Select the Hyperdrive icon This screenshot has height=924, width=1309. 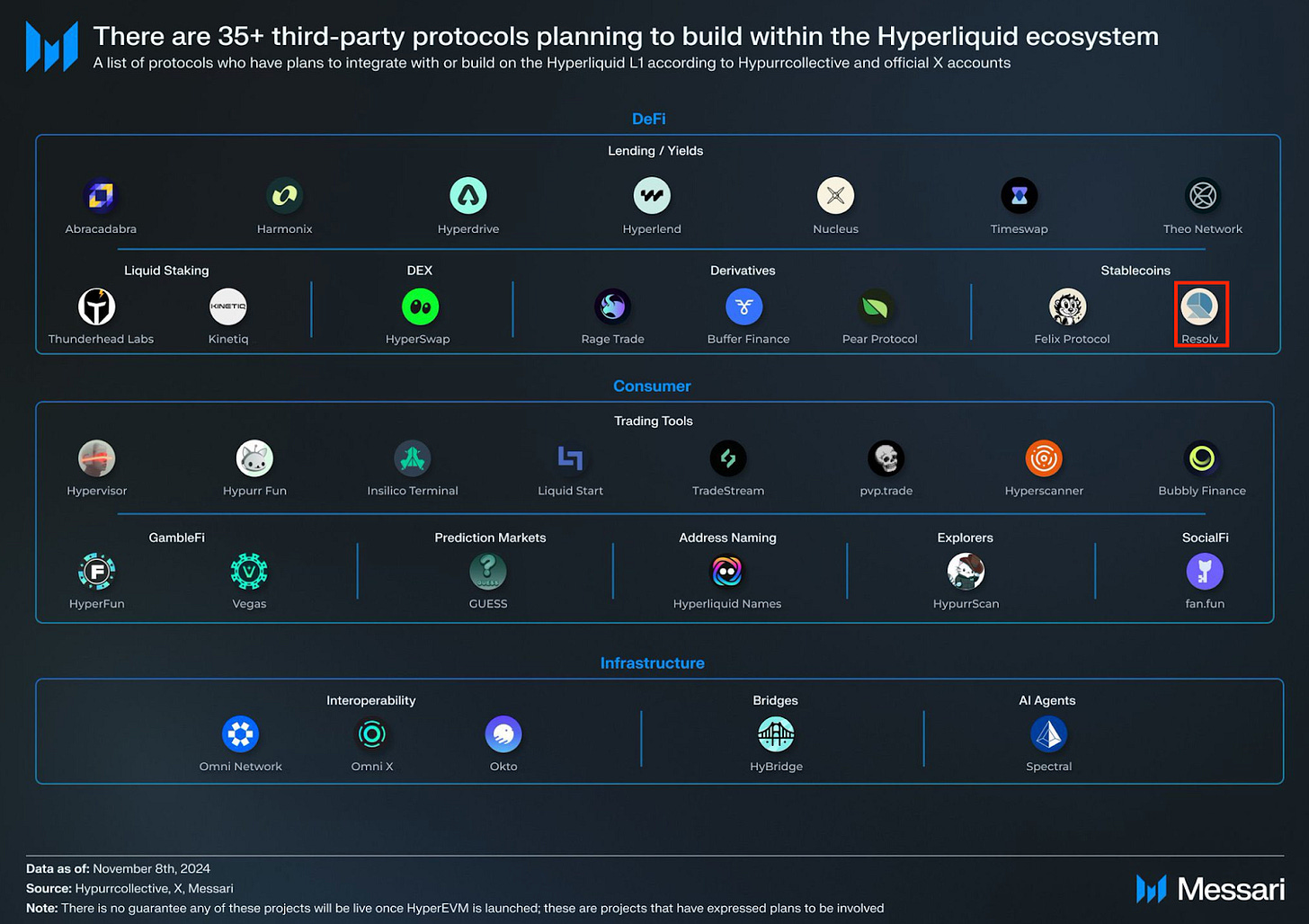468,196
